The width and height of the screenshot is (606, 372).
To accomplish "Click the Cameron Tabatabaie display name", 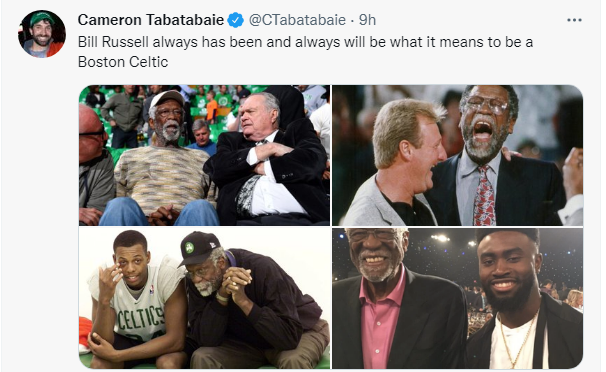I will [x=151, y=20].
